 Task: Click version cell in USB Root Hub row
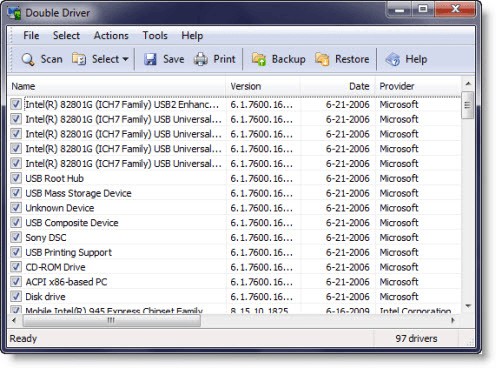click(262, 178)
